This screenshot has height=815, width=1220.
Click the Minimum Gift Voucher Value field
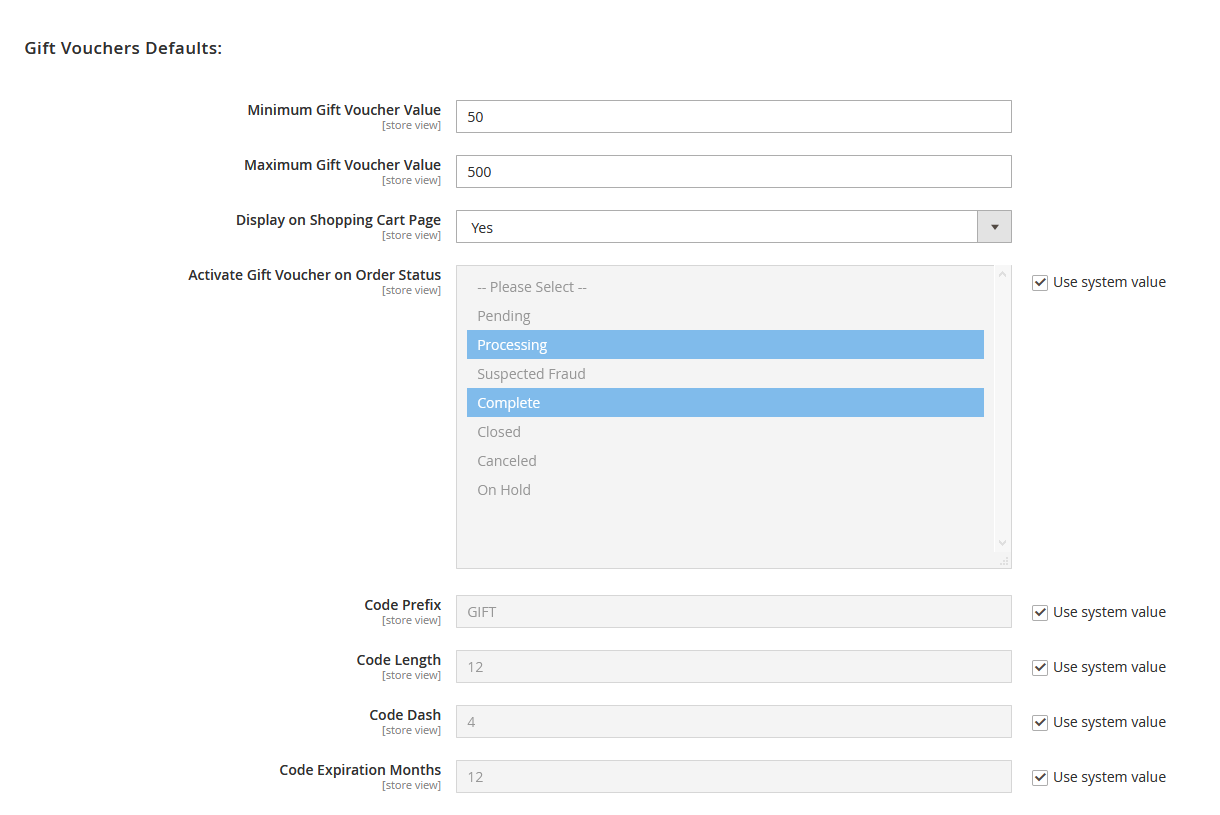tap(733, 117)
